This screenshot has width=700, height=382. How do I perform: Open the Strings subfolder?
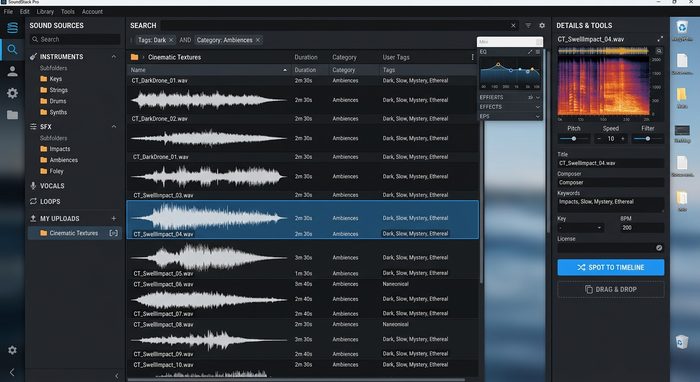click(54, 90)
